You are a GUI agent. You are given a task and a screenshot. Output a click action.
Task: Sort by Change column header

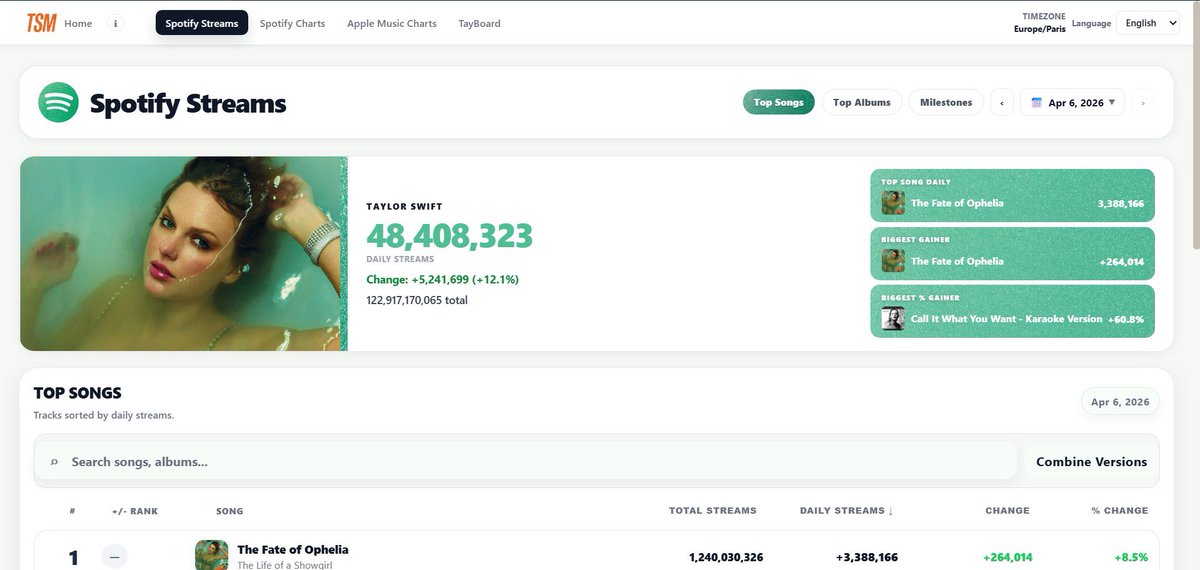point(1007,510)
